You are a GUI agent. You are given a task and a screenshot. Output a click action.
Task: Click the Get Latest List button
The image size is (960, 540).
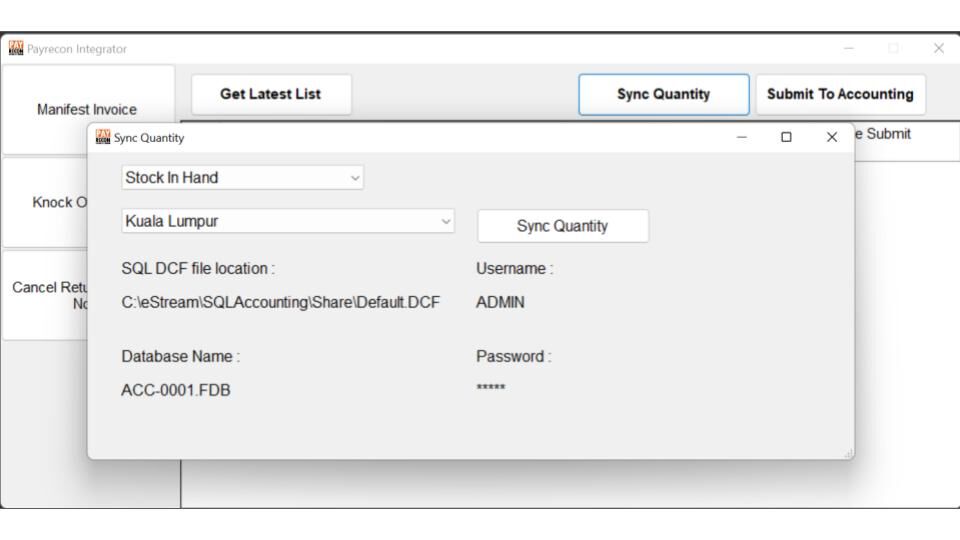pos(271,94)
